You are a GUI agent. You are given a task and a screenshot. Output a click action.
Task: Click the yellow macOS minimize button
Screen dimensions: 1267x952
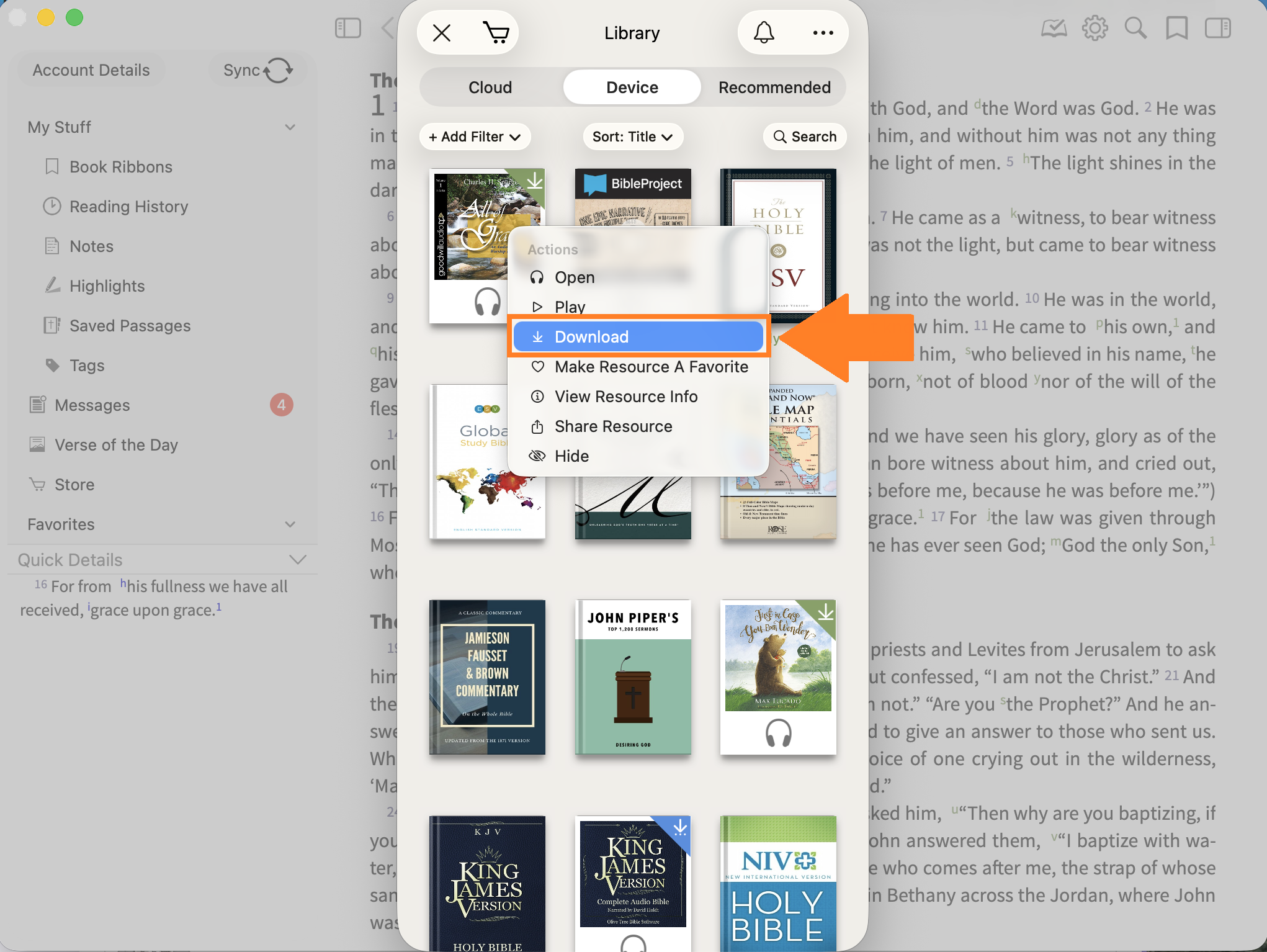[46, 17]
